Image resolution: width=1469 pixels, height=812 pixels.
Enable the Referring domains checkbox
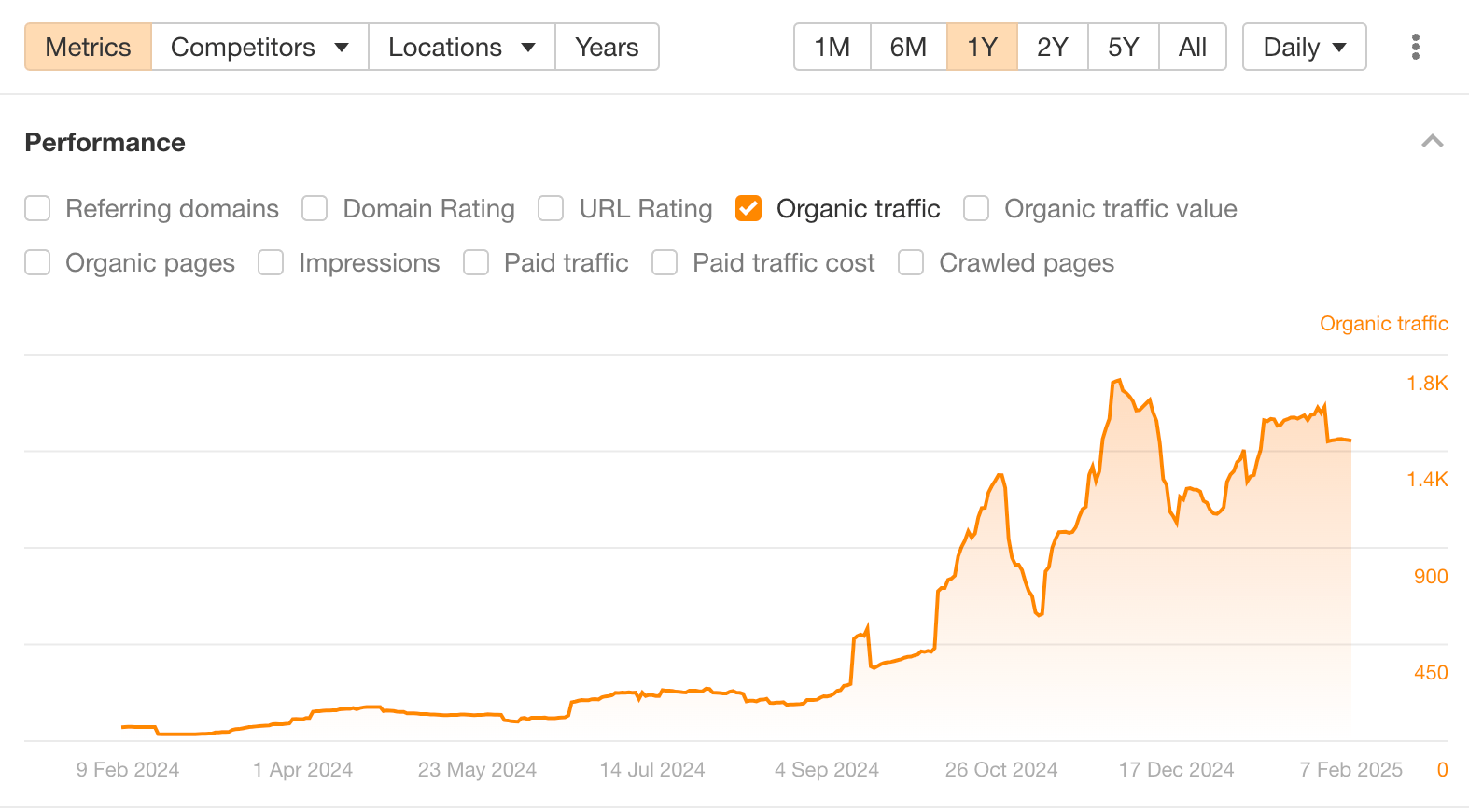[37, 208]
